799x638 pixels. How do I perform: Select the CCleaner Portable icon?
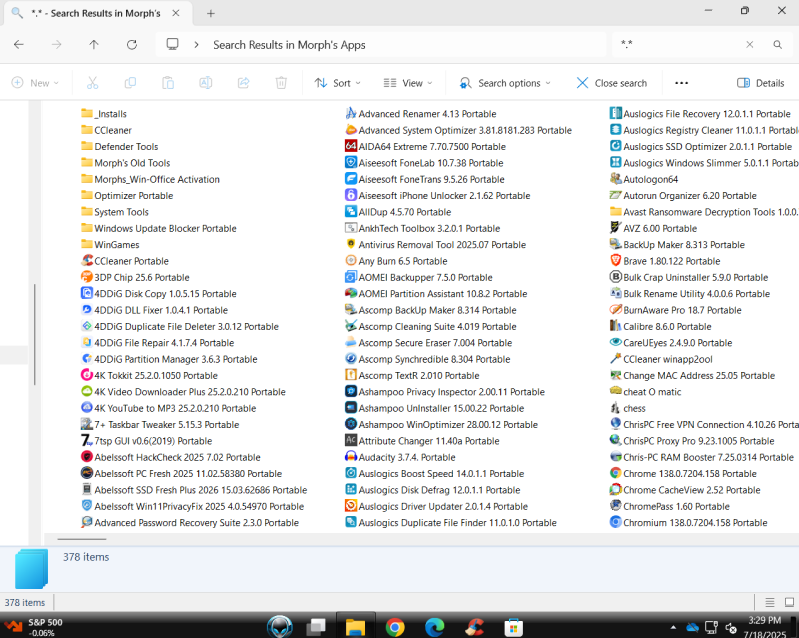pos(87,261)
